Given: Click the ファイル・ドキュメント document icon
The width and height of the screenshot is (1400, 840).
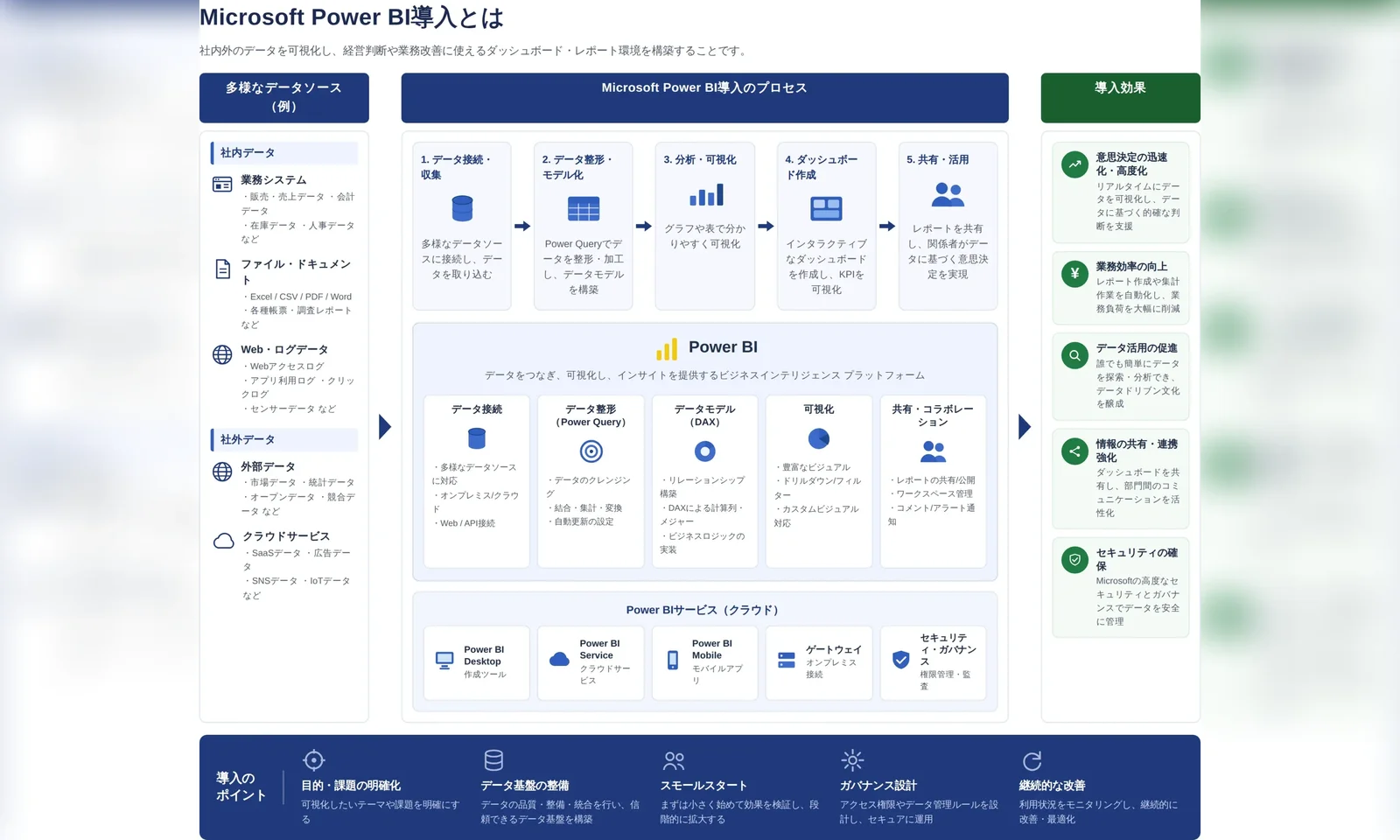Looking at the screenshot, I should pos(222,269).
